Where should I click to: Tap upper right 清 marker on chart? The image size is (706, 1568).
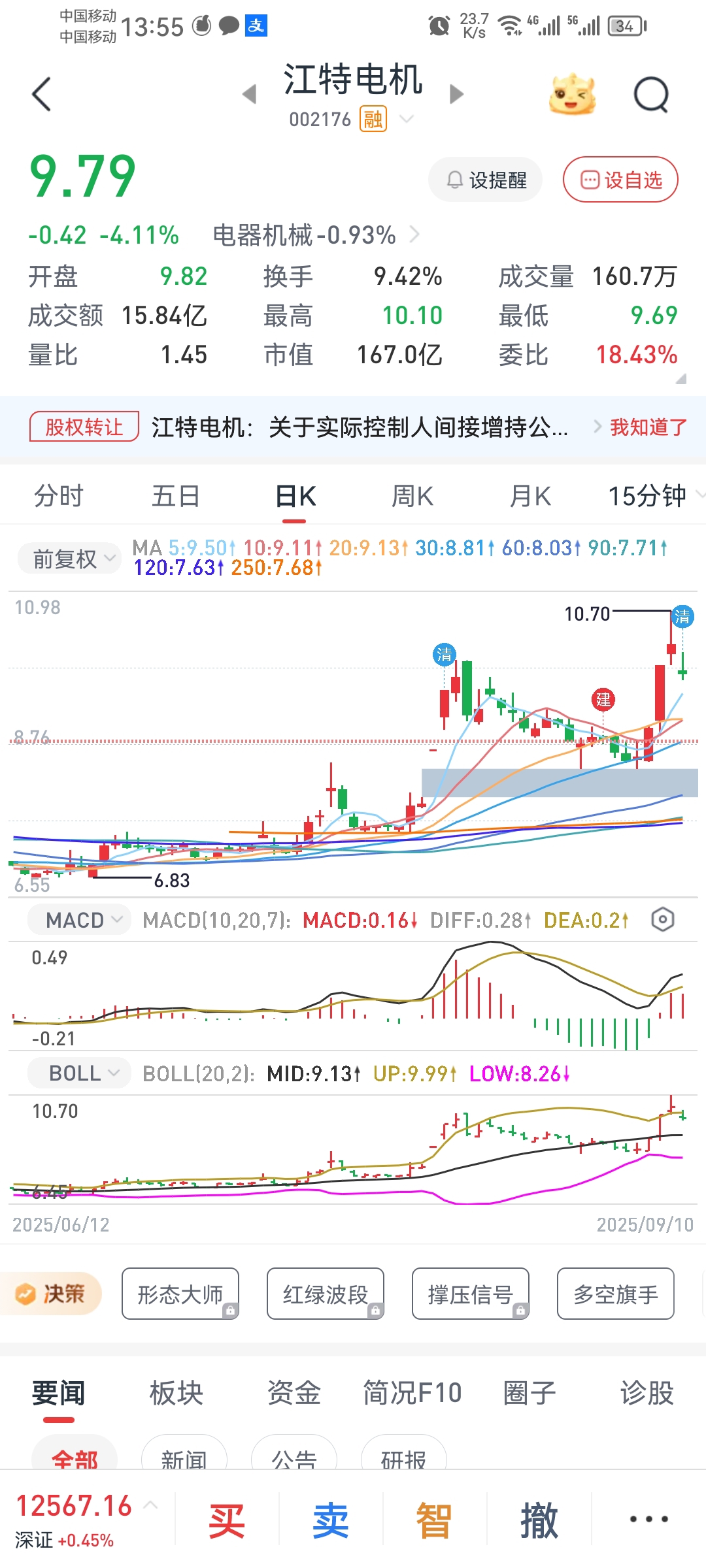click(x=682, y=616)
